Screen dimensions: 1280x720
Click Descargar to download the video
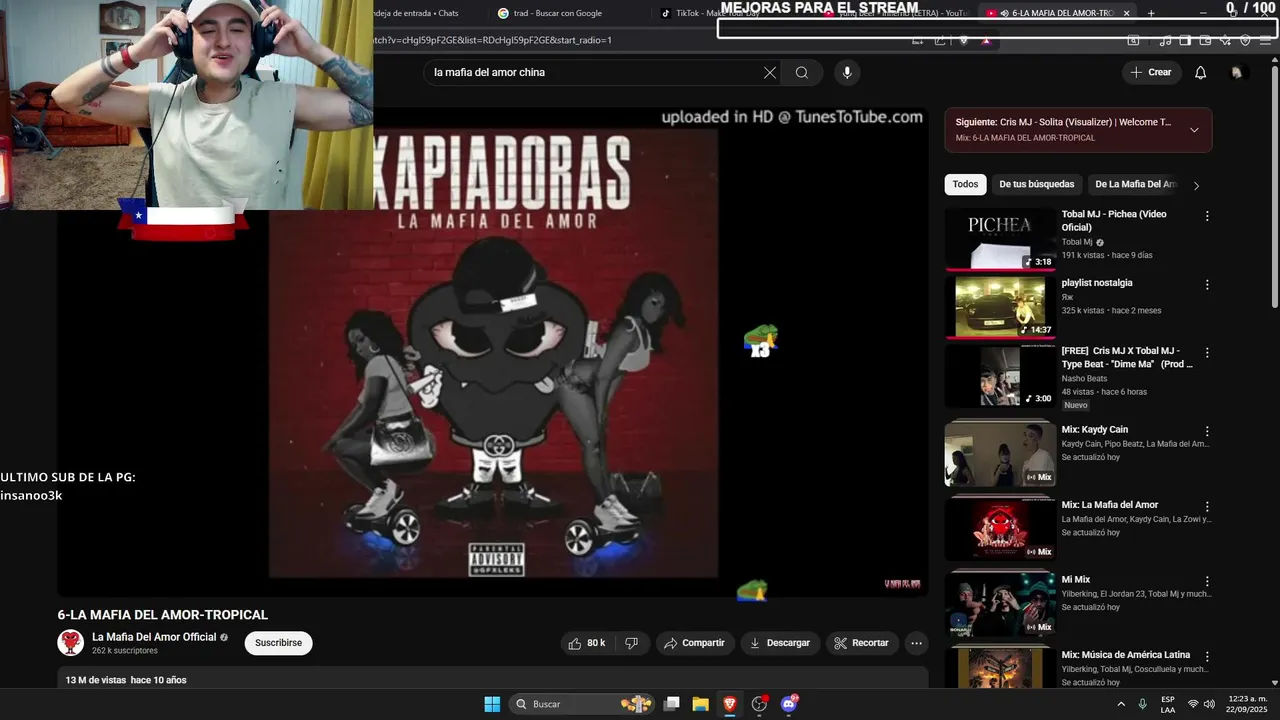tap(780, 643)
